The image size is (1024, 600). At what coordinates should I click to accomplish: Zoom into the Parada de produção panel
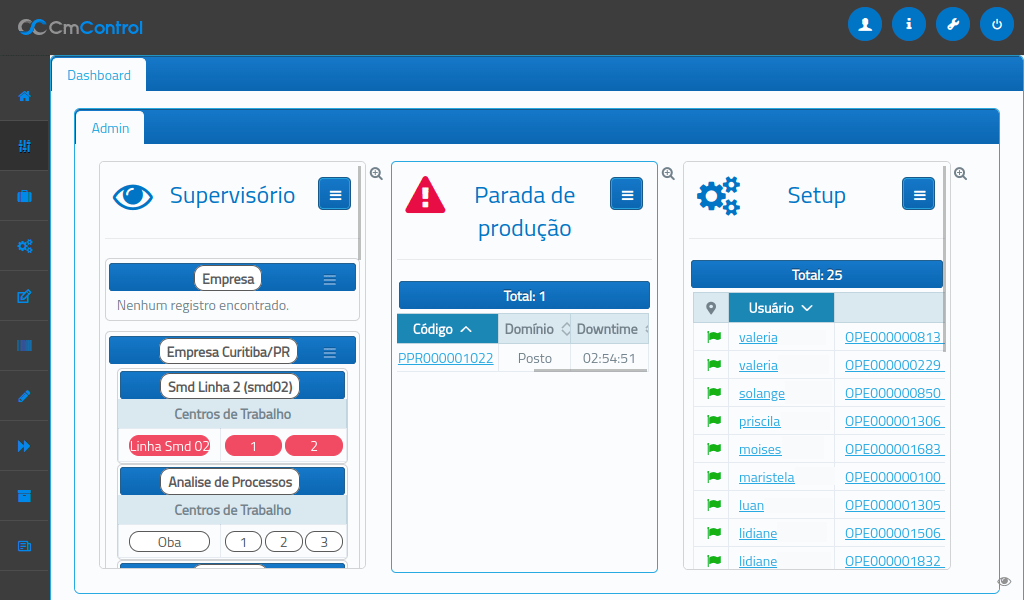tap(668, 173)
